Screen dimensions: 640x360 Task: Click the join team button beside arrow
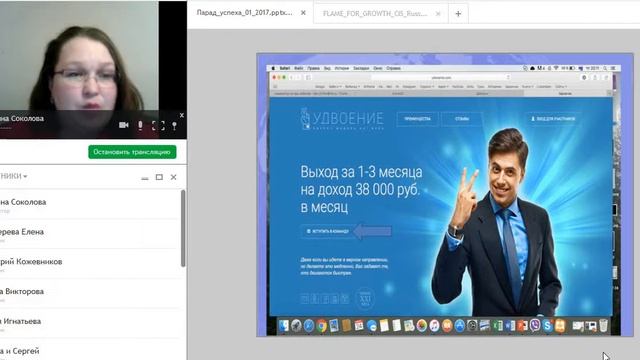click(328, 231)
